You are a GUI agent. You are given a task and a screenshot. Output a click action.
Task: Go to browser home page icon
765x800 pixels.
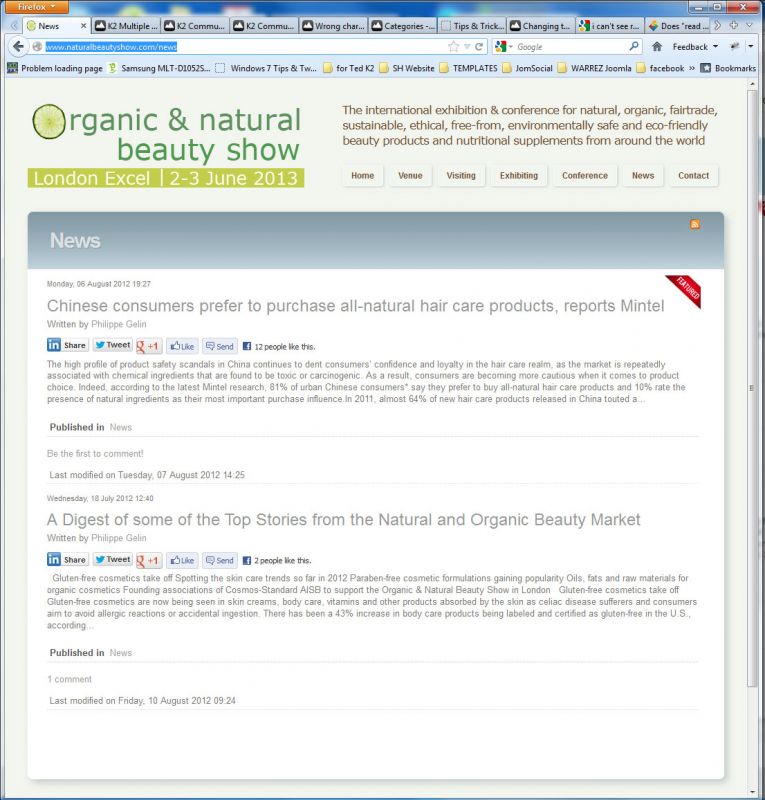click(x=657, y=47)
